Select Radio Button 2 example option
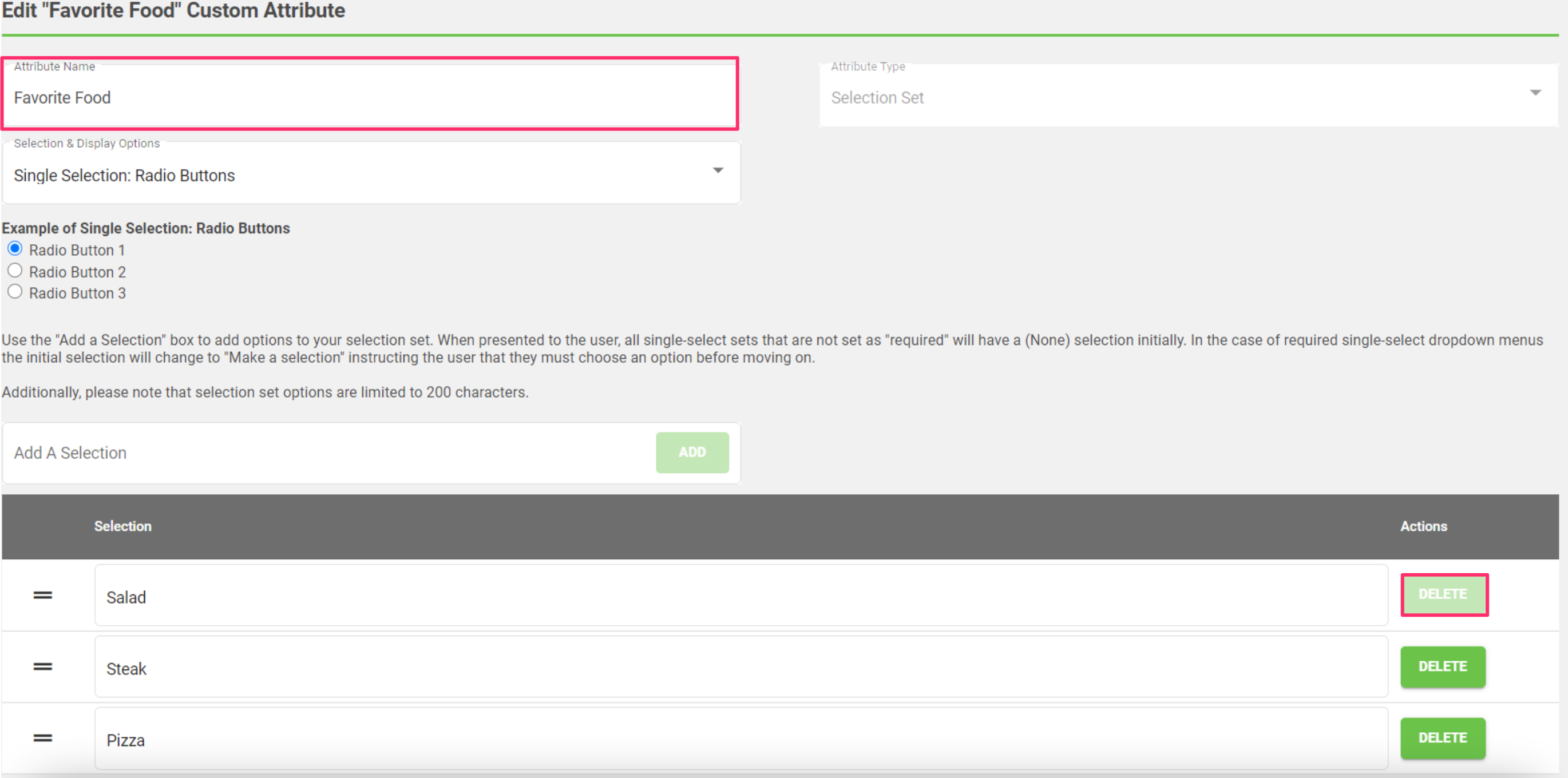This screenshot has width=1568, height=778. coord(15,270)
